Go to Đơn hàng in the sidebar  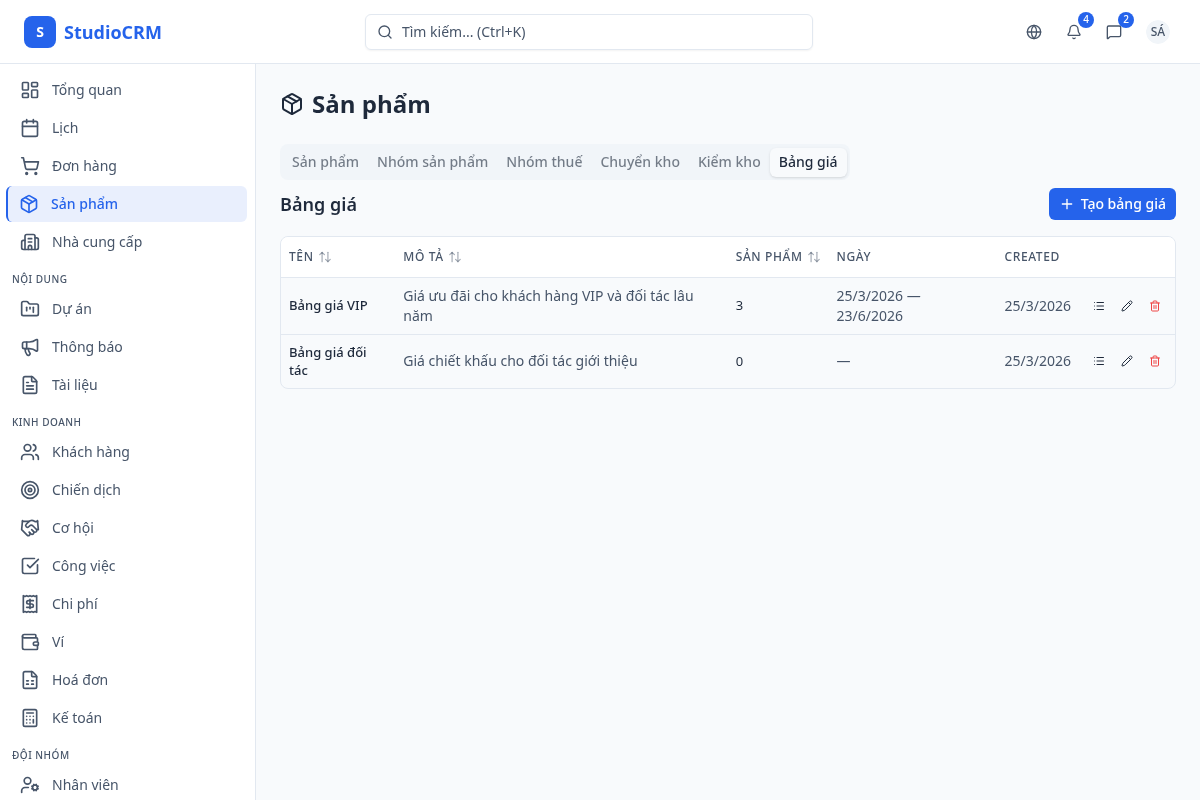[84, 166]
